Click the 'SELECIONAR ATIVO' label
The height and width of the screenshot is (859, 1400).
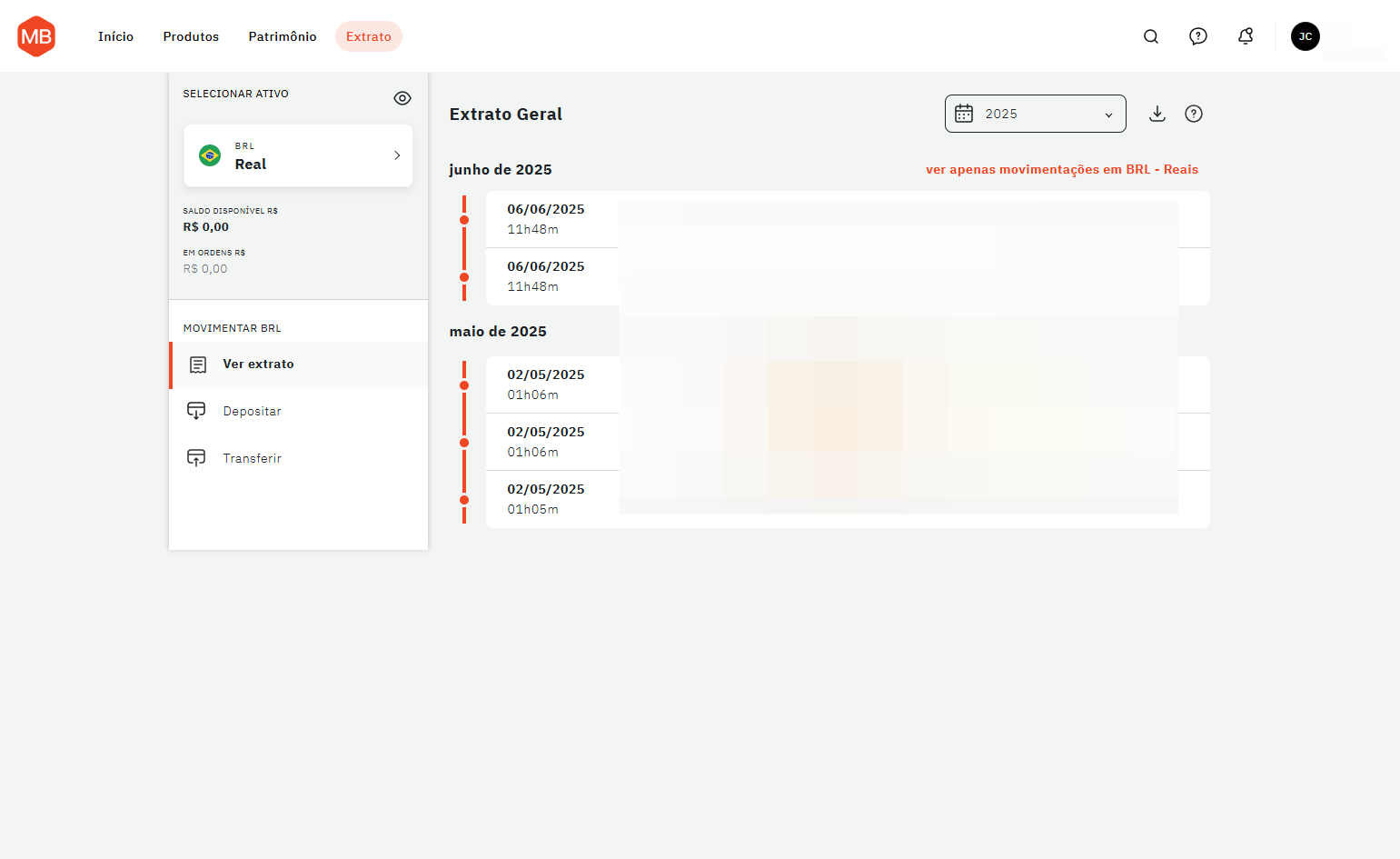pyautogui.click(x=236, y=94)
